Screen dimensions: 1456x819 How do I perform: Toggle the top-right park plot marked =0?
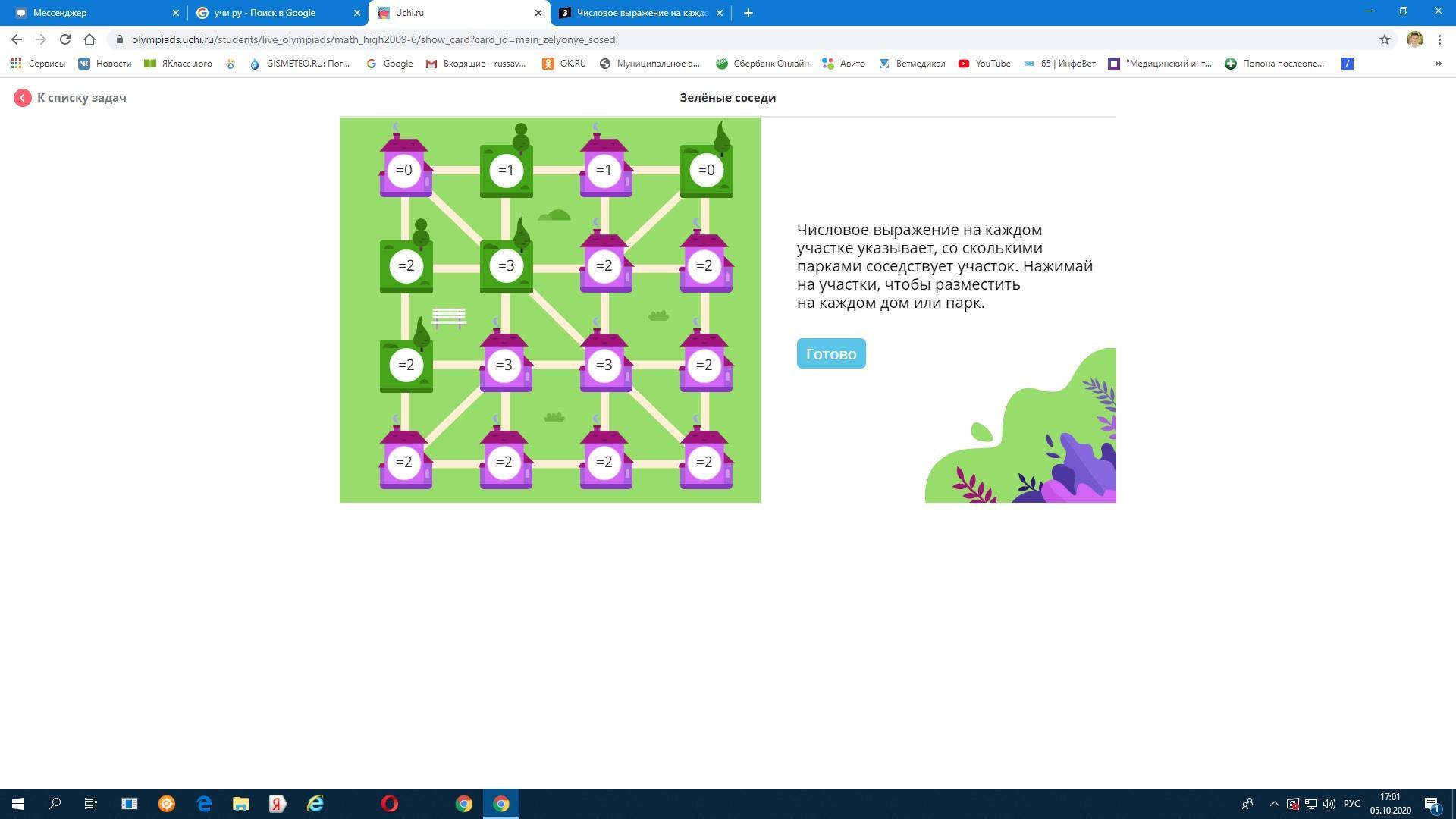click(x=706, y=171)
